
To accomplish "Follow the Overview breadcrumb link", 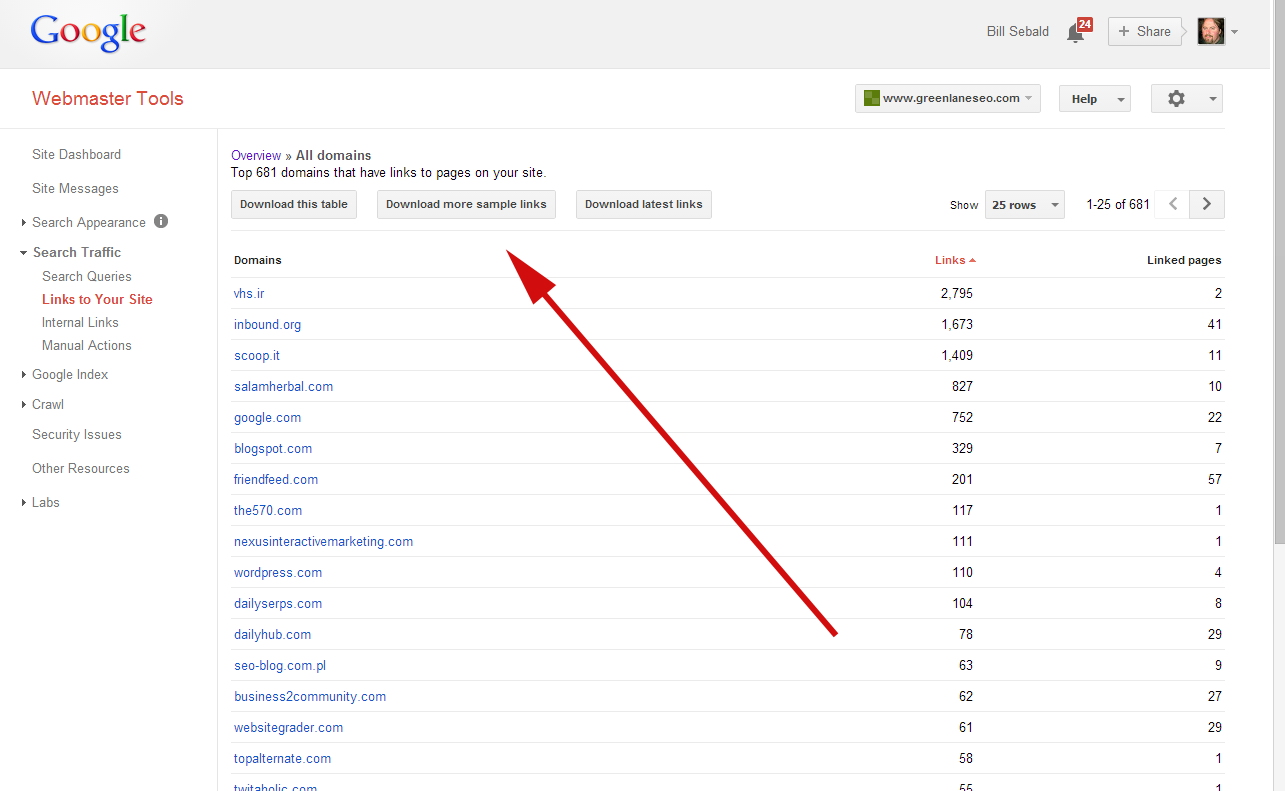I will click(x=256, y=155).
